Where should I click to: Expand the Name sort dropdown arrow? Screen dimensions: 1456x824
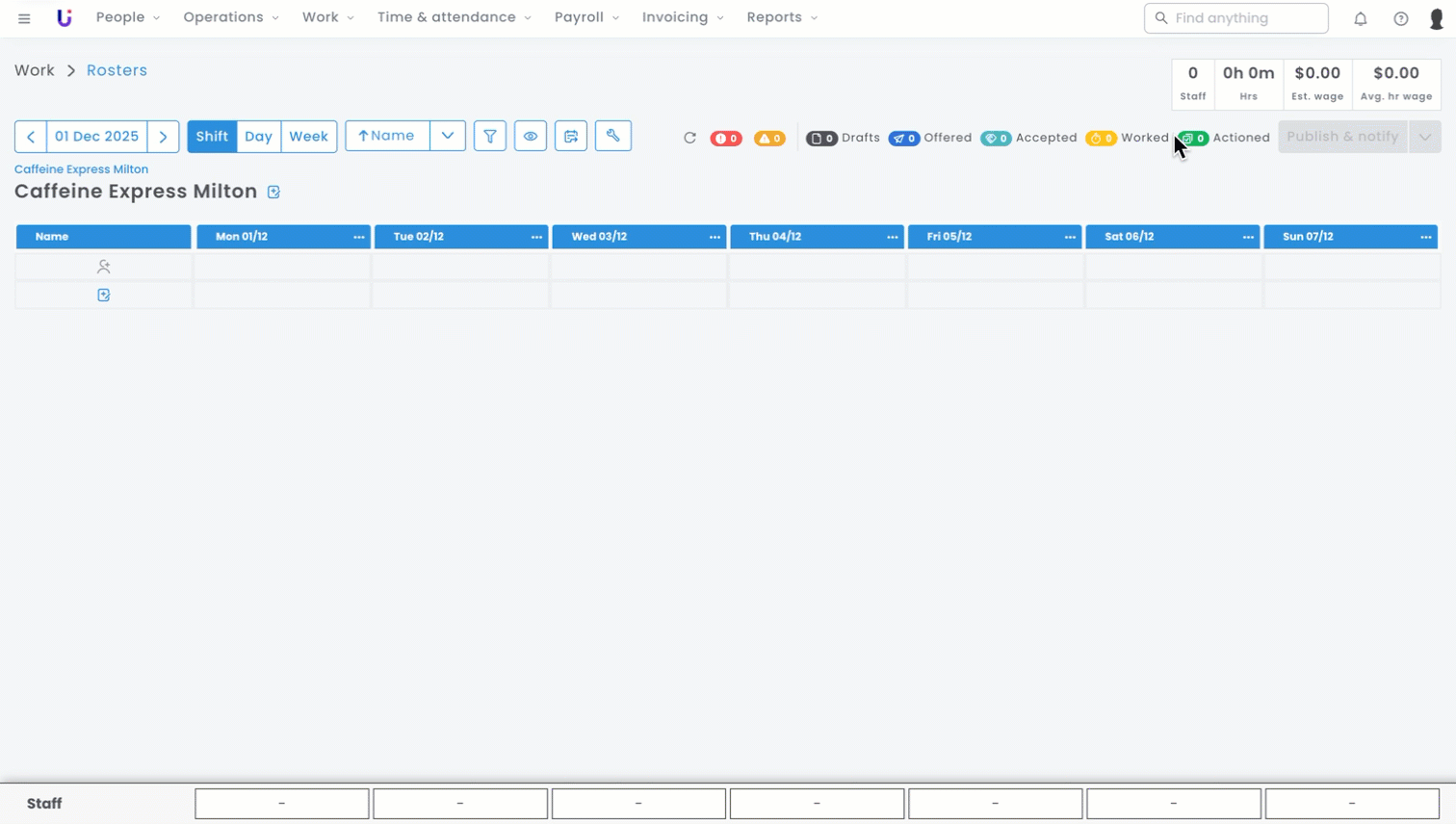[x=448, y=137]
